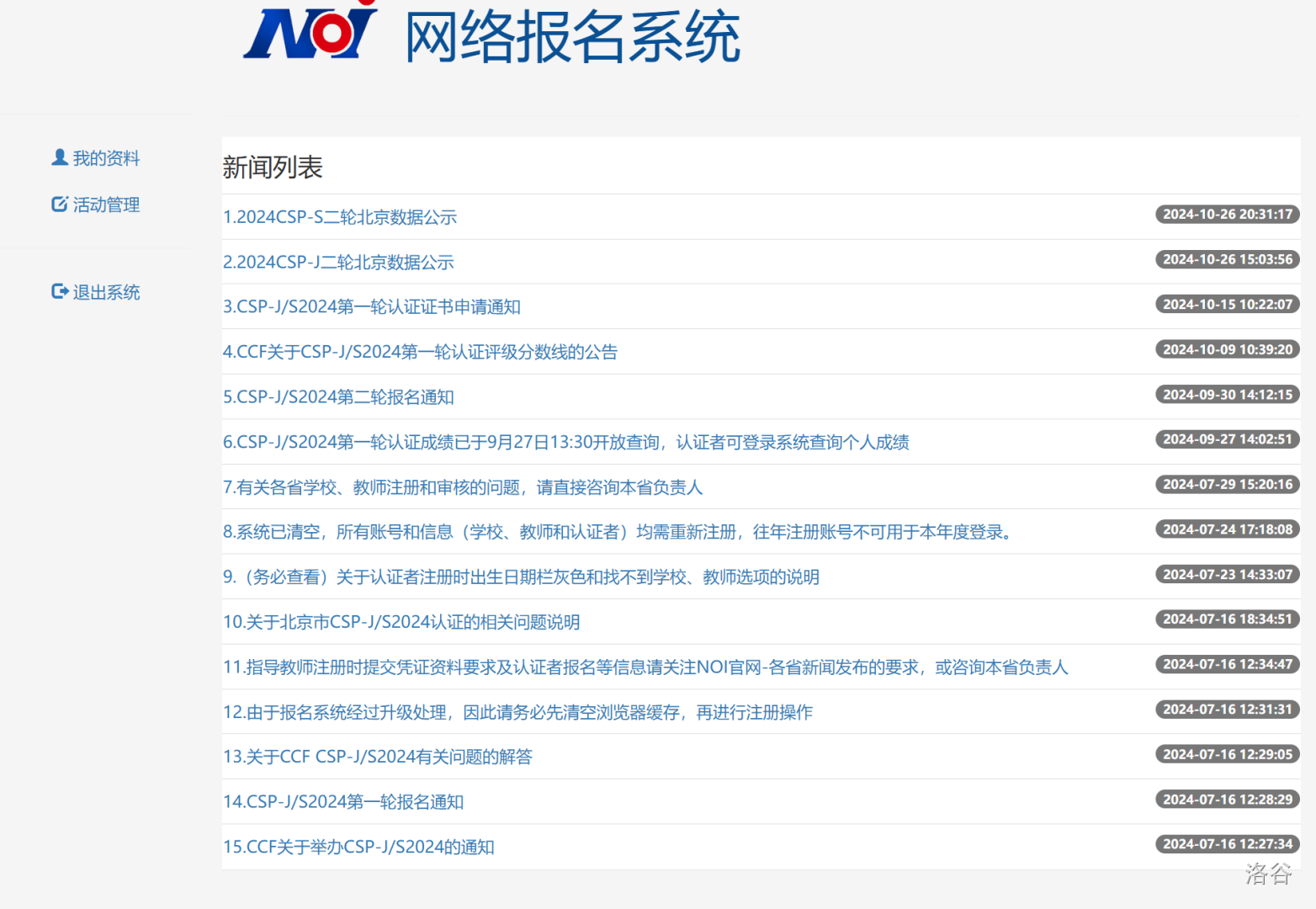This screenshot has width=1316, height=909.
Task: Open news 2: 2024CSP-J二轮北京数据公示
Action: click(338, 263)
